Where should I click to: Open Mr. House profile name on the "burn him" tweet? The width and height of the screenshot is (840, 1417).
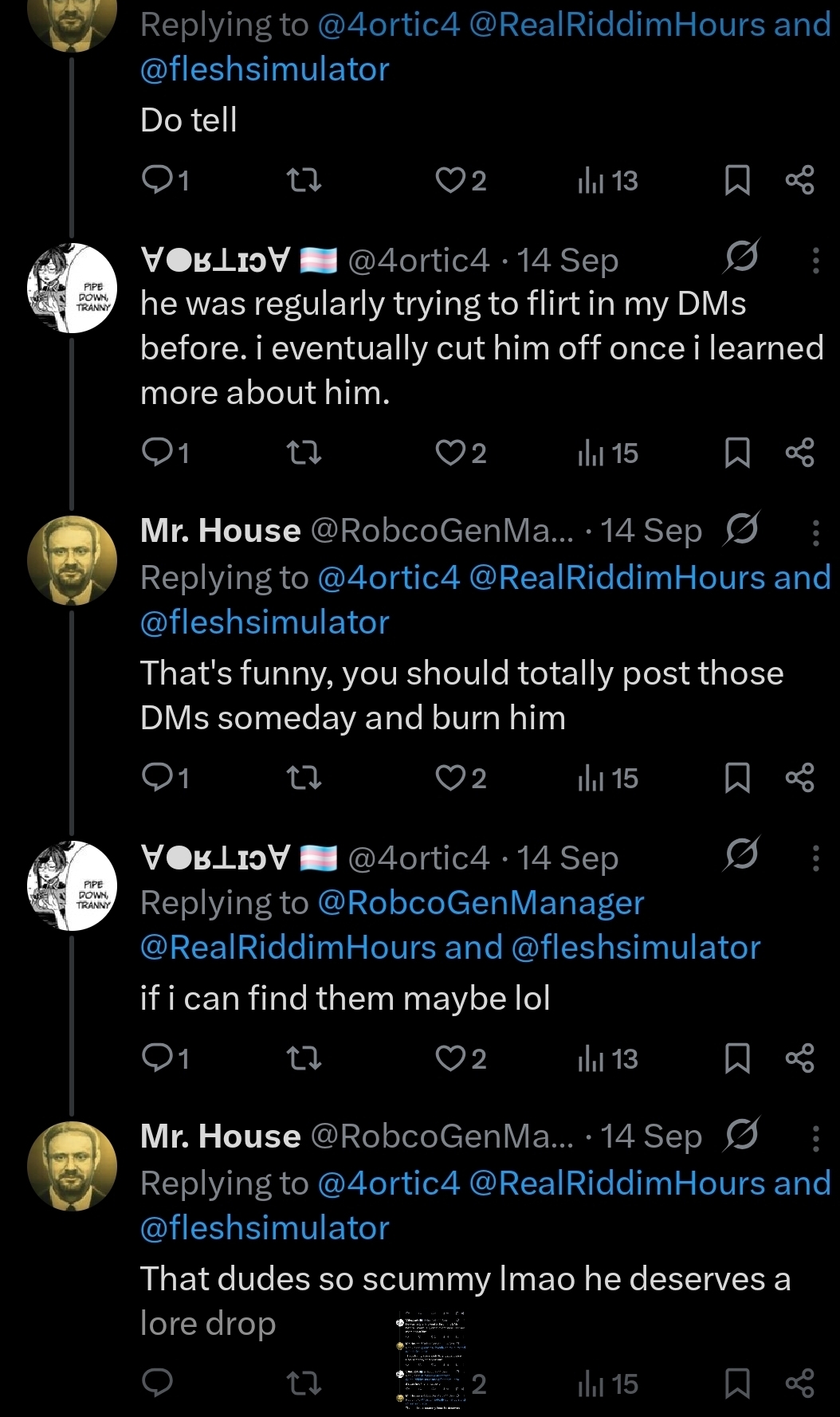(x=220, y=531)
